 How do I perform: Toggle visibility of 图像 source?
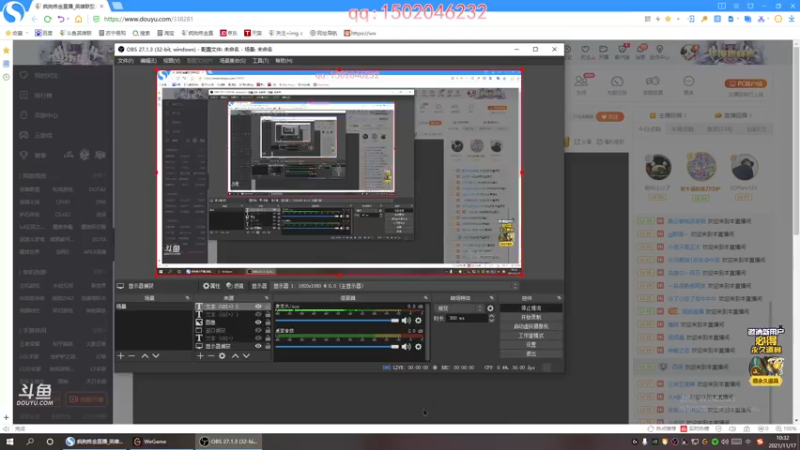pos(258,322)
